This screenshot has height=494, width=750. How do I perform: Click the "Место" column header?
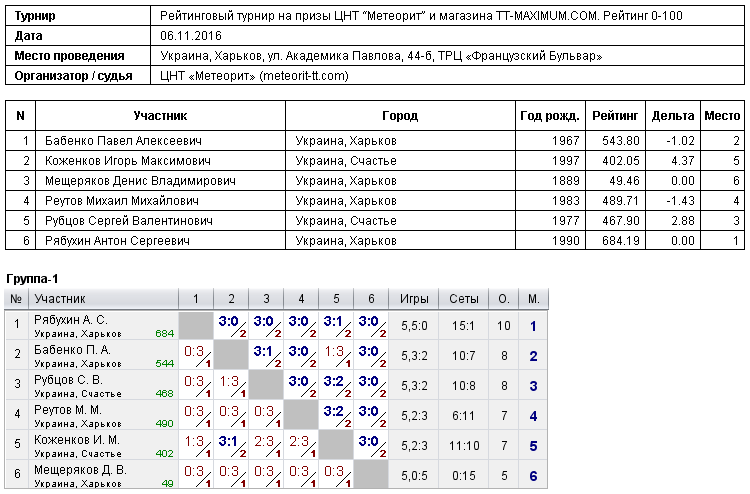pyautogui.click(x=722, y=116)
